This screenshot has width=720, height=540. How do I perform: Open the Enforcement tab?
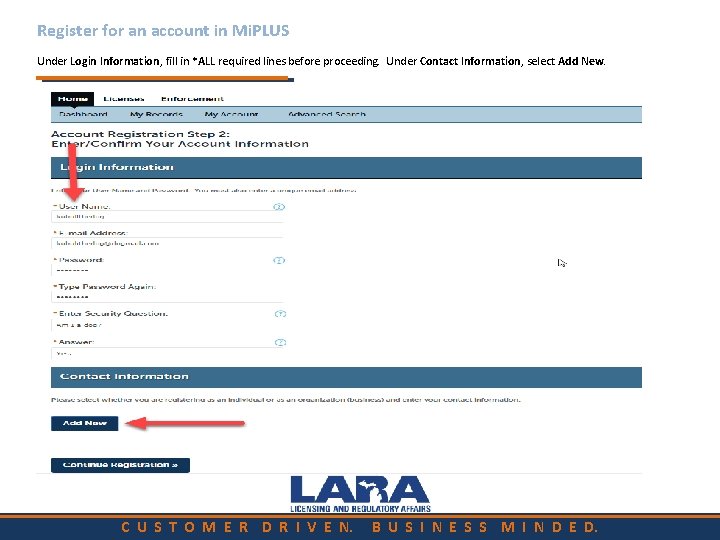coord(192,99)
